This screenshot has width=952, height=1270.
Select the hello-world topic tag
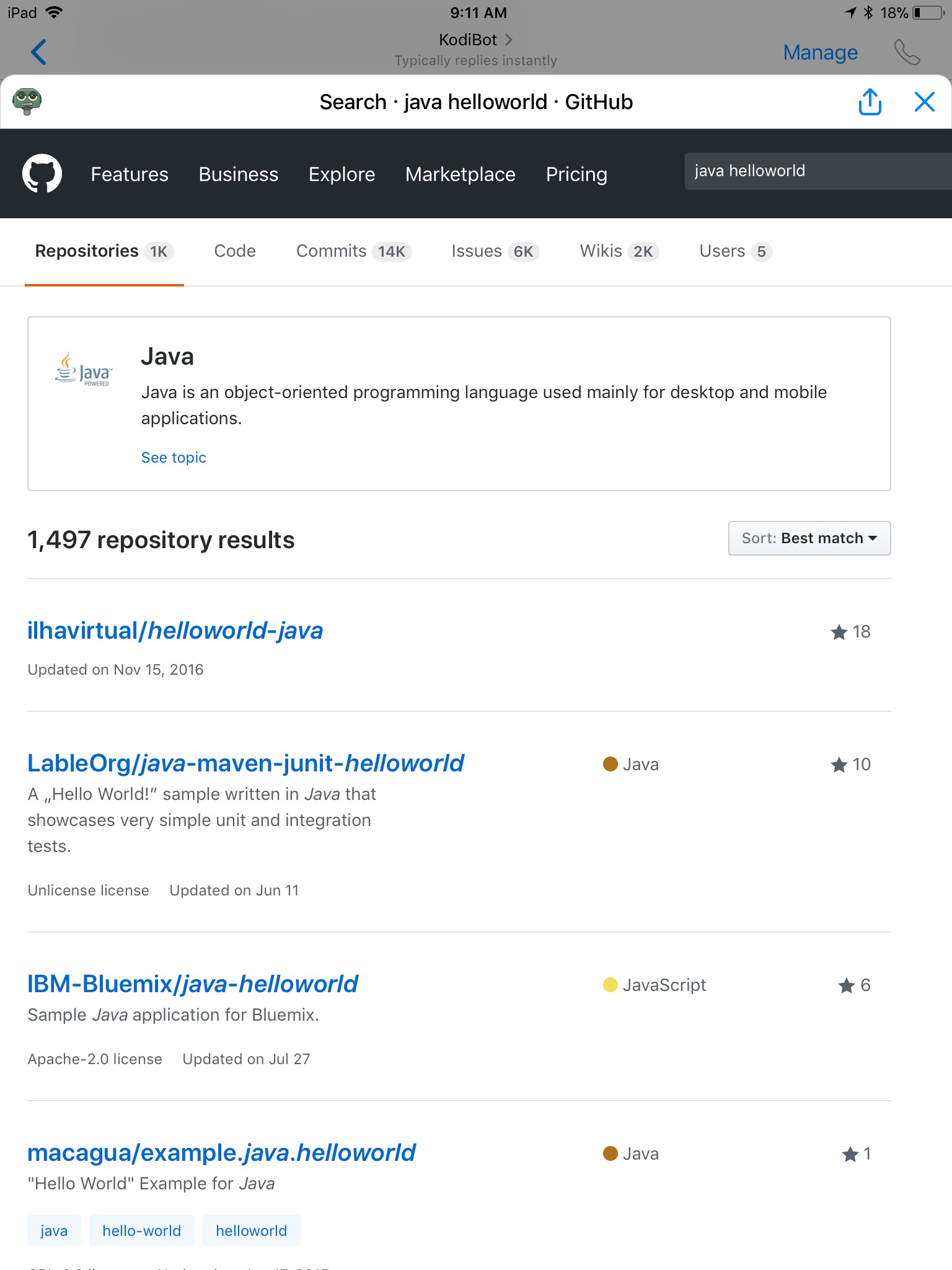tap(142, 1230)
